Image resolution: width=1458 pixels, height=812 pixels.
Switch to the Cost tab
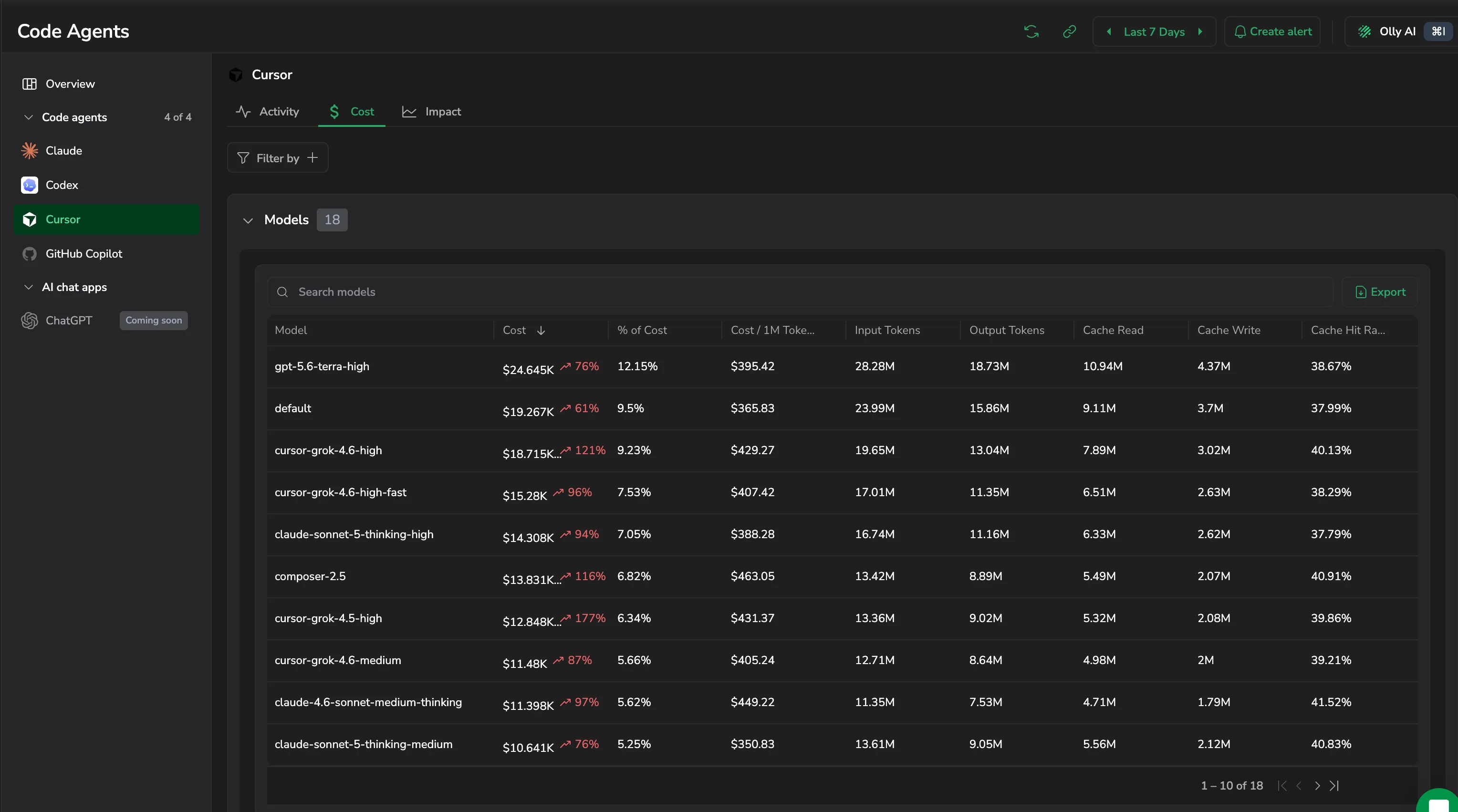(x=352, y=112)
